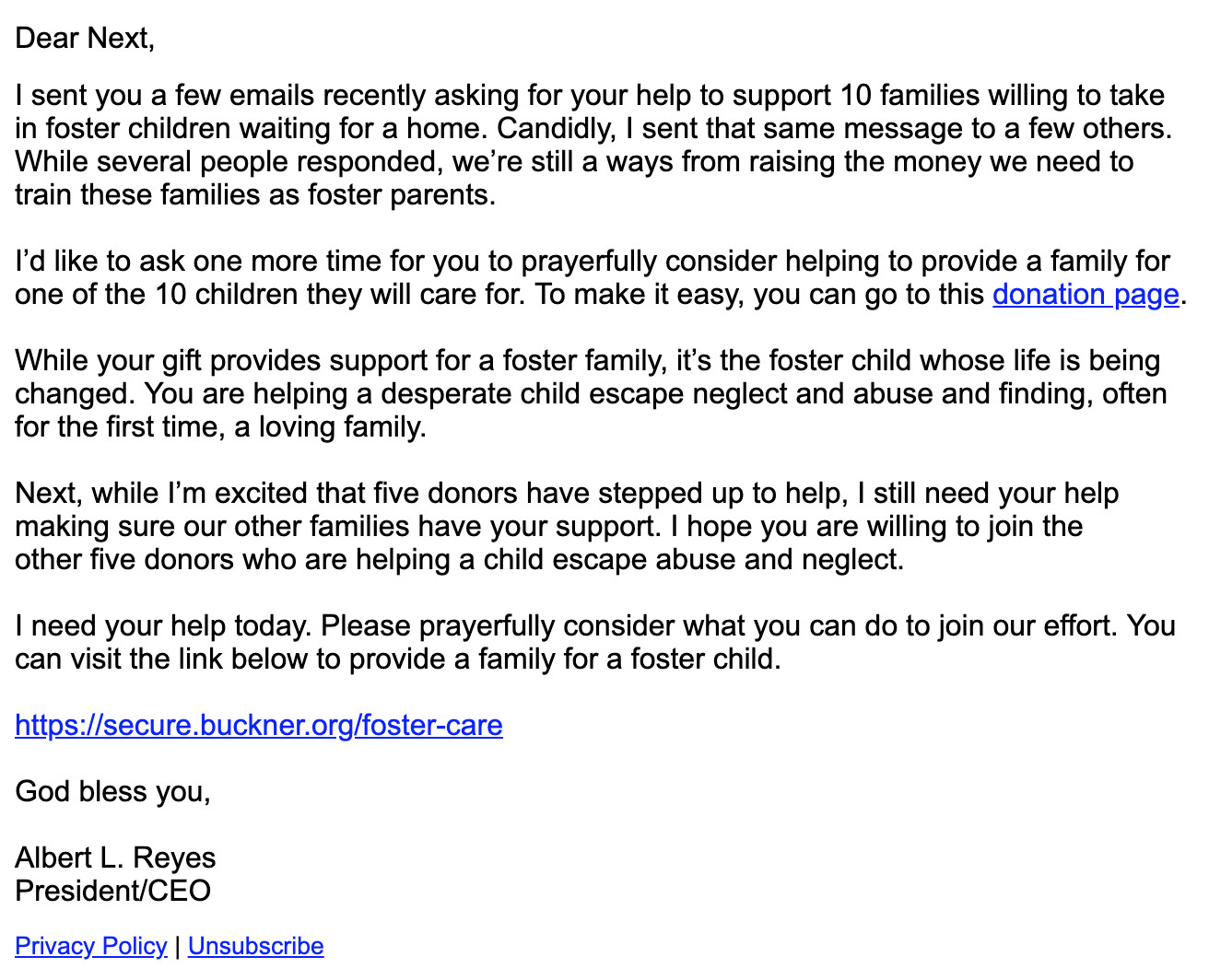Click the secure.buckner.org foster-care URL
The image size is (1209, 980).
pos(259,726)
